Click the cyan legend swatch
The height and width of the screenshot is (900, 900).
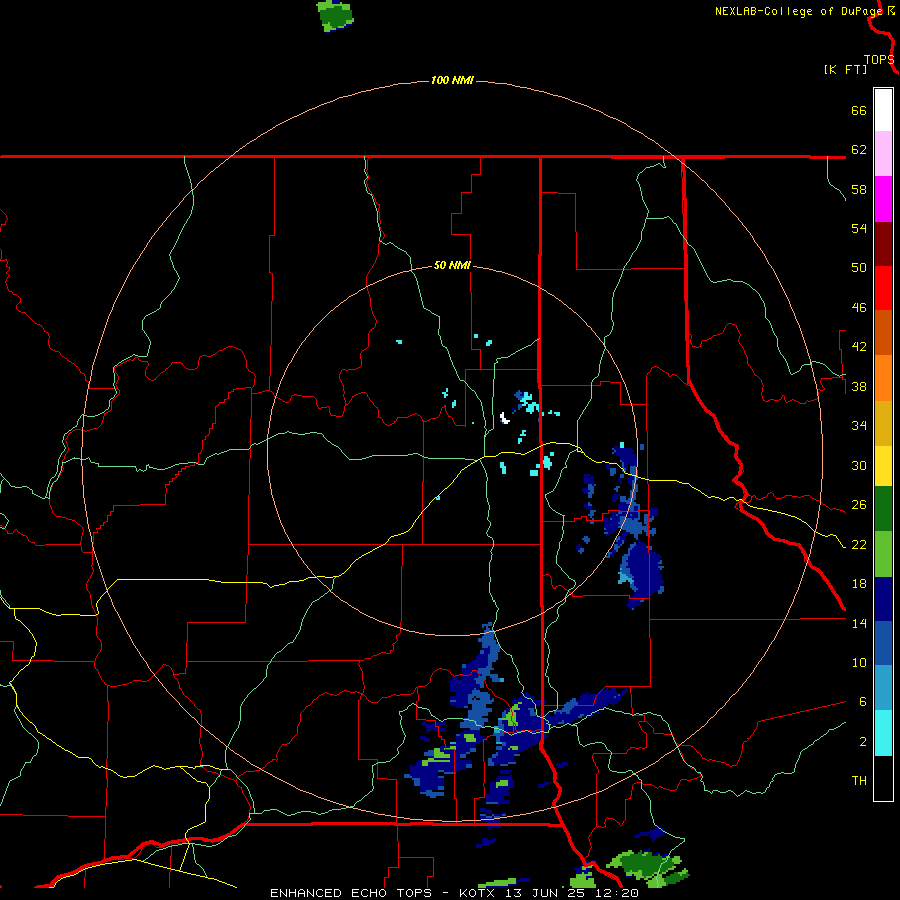[x=883, y=733]
